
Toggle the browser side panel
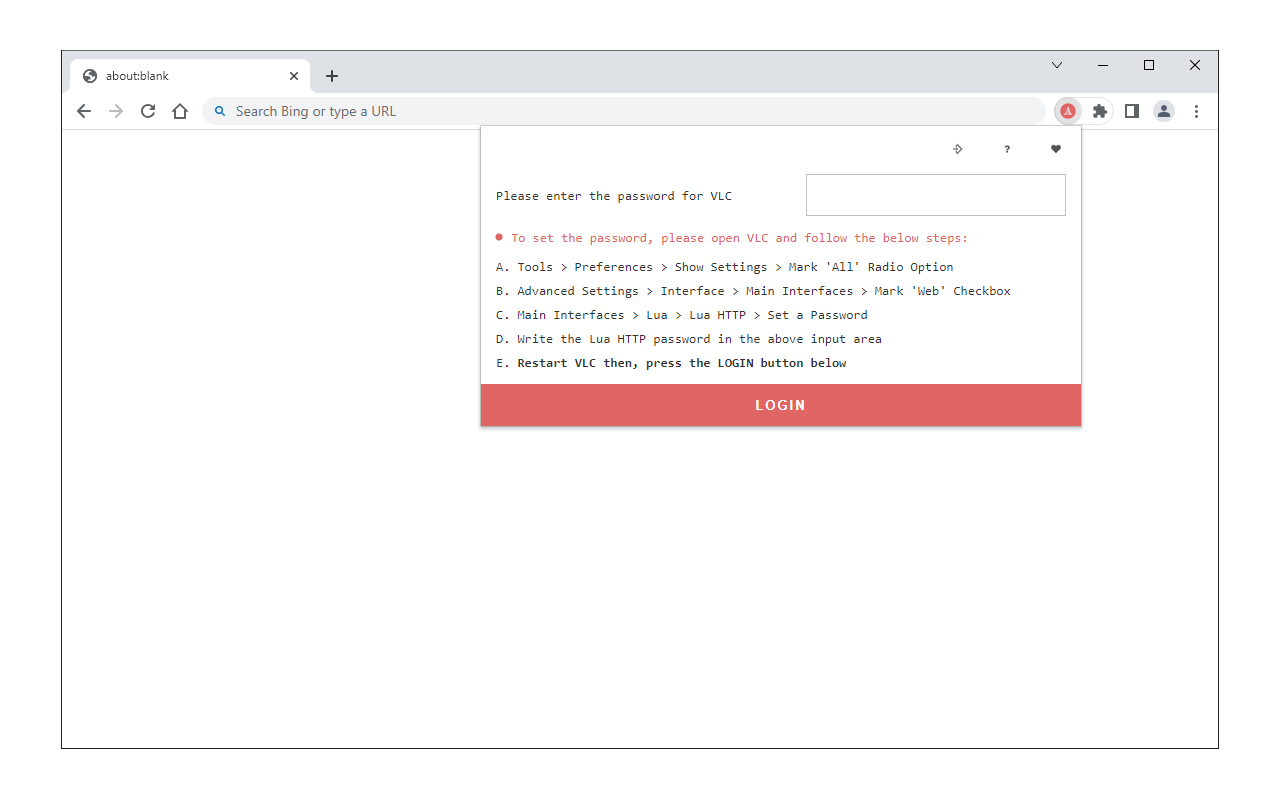tap(1132, 111)
